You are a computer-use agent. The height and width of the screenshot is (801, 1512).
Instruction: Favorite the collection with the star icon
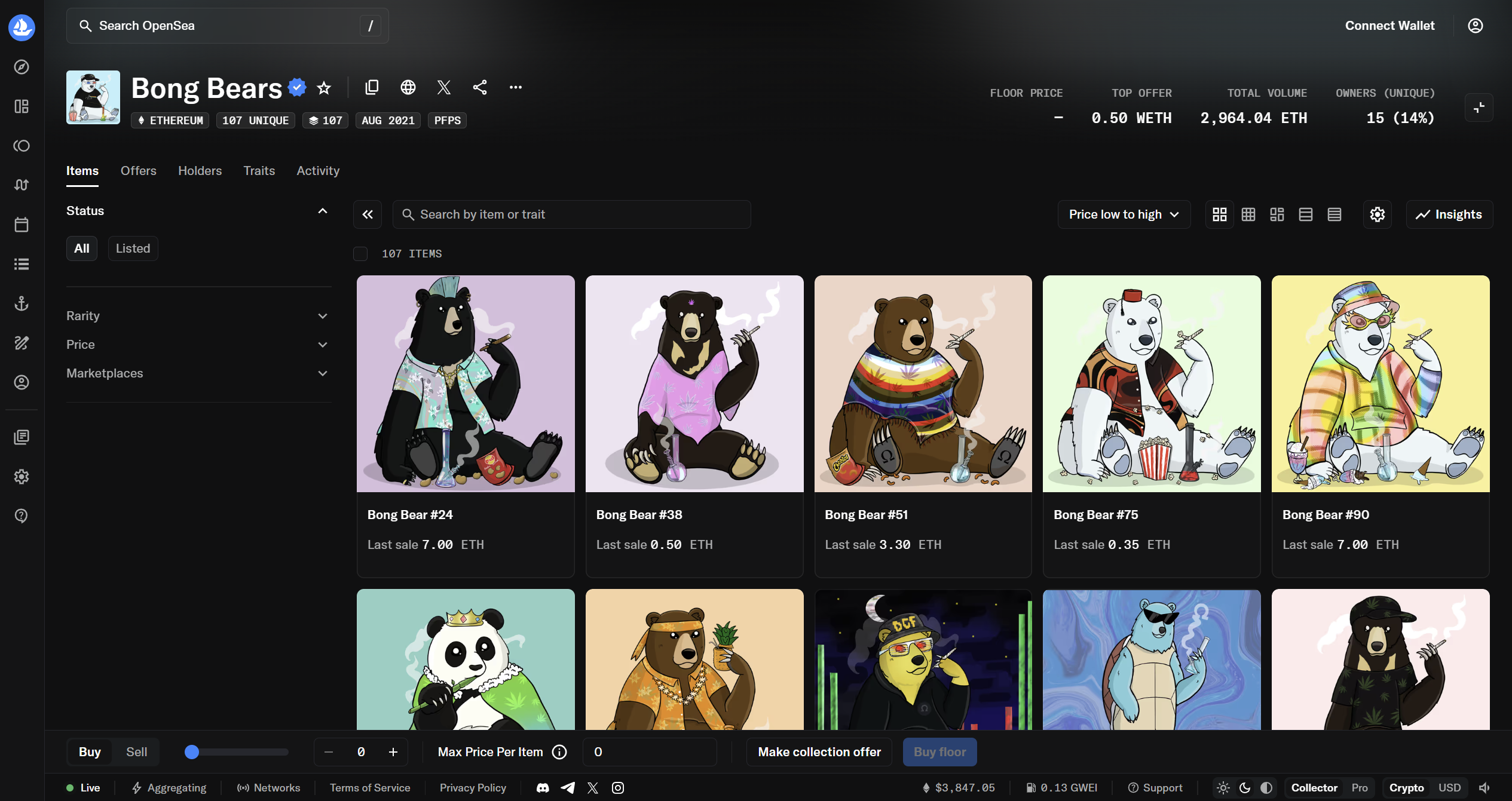click(324, 88)
